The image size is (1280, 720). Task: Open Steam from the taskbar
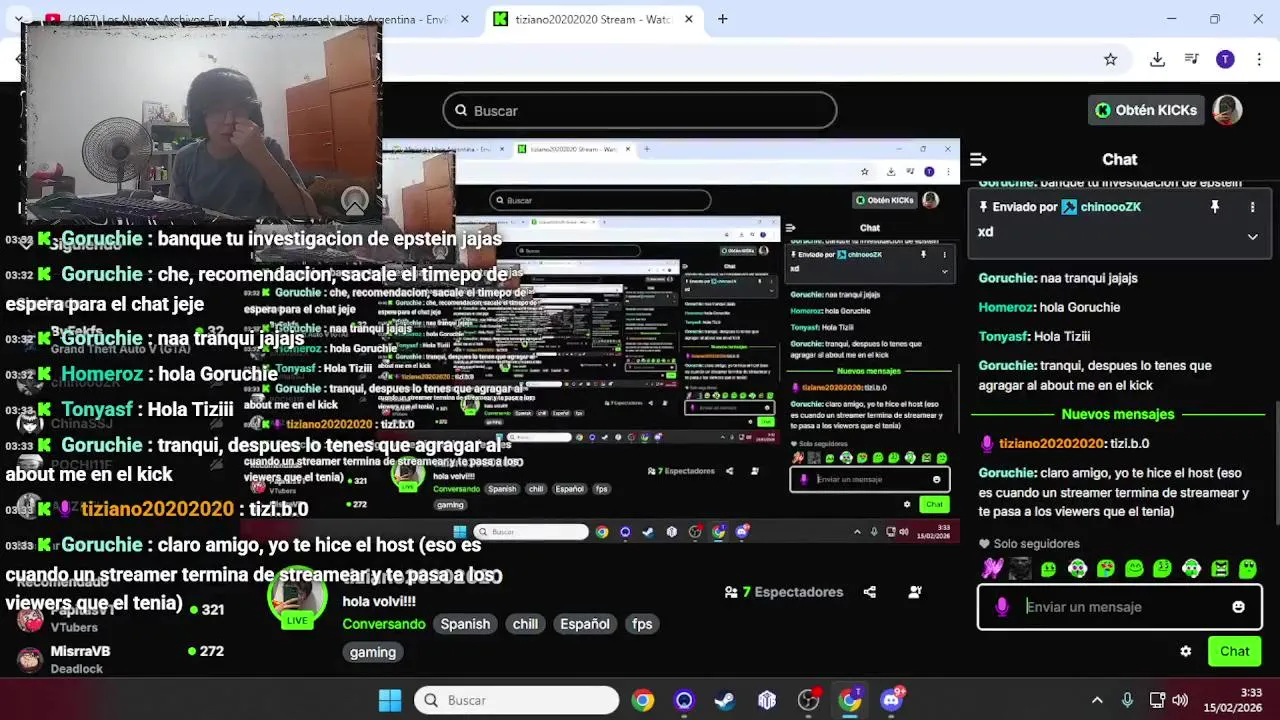725,700
